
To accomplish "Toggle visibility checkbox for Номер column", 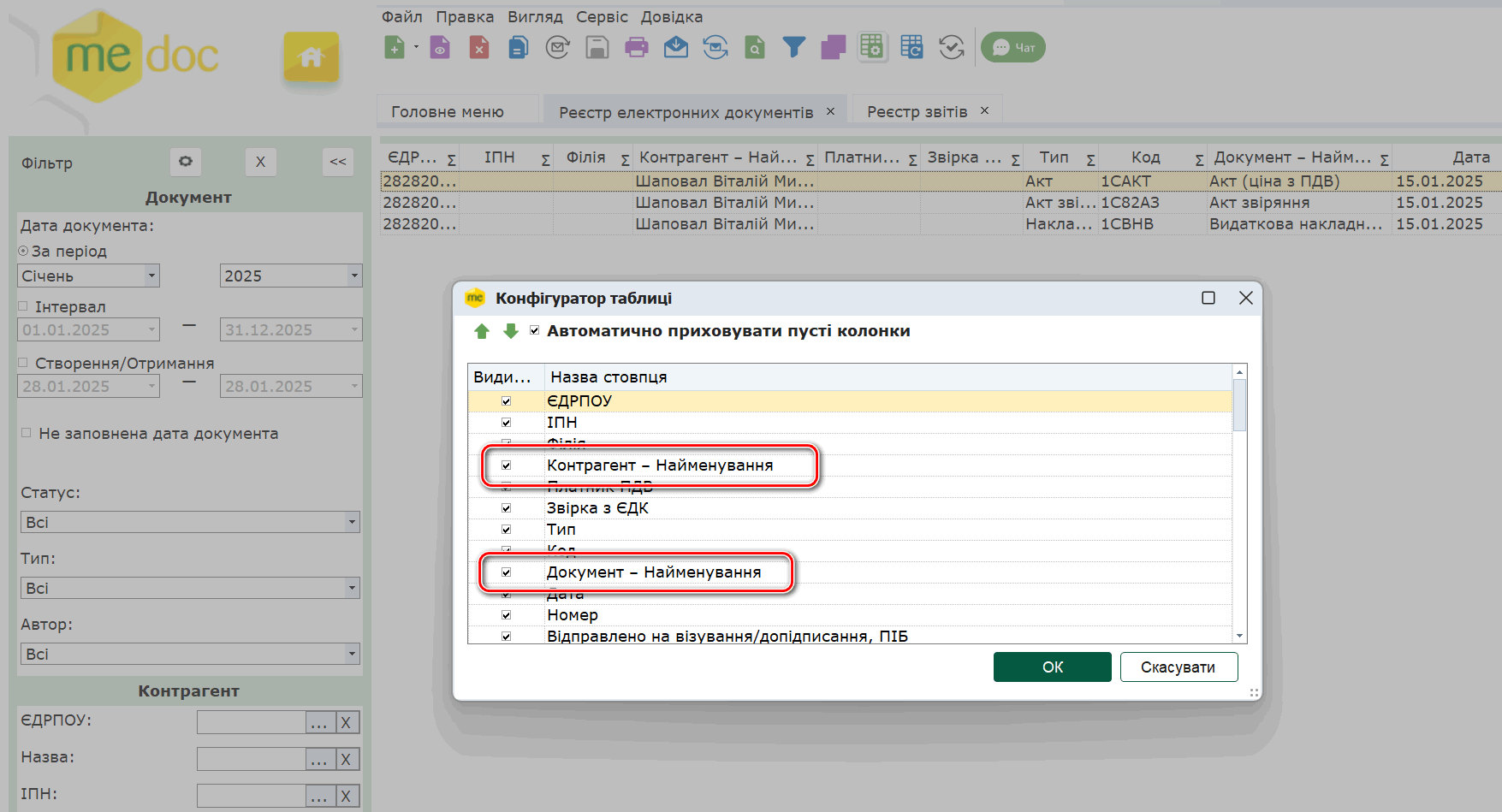I will tap(506, 615).
